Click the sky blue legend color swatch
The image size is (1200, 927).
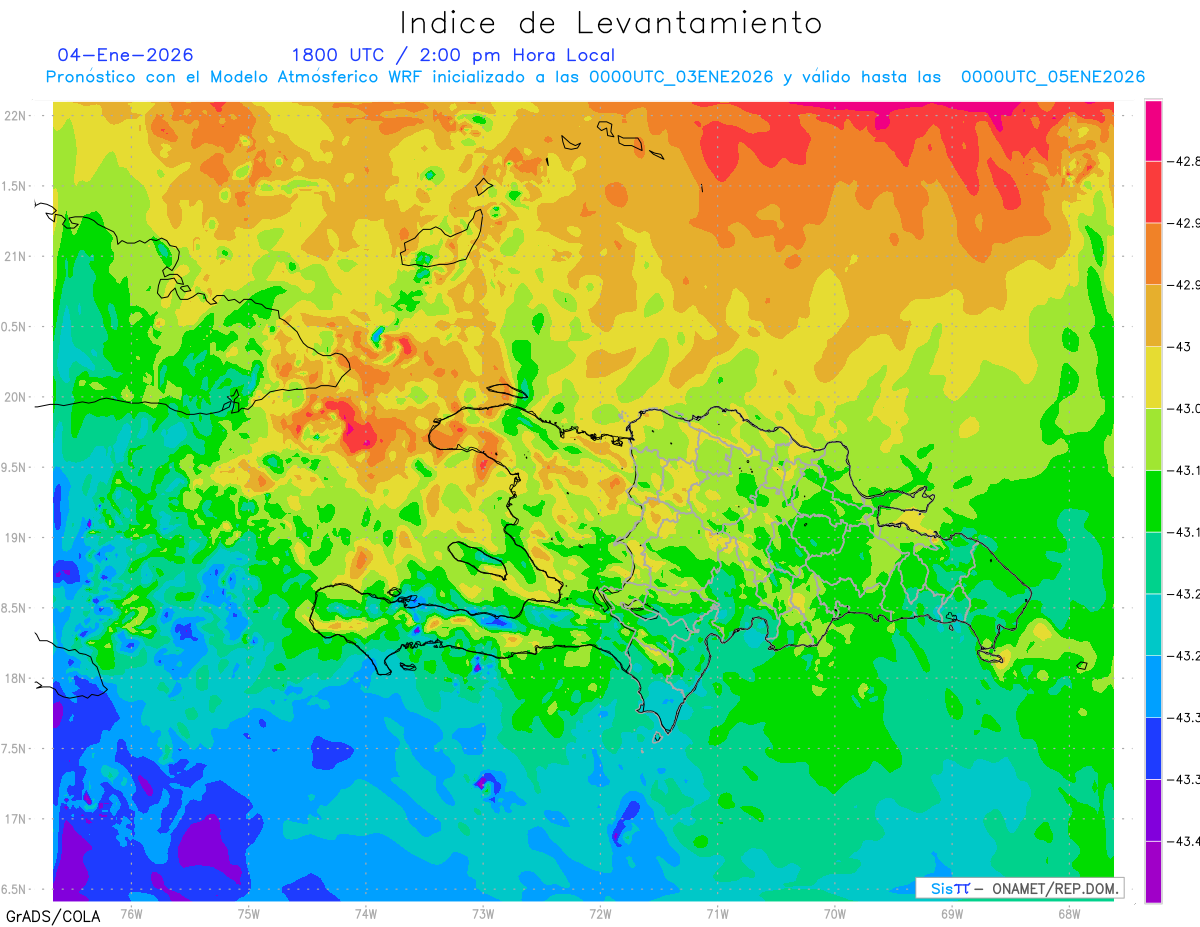(x=1153, y=686)
